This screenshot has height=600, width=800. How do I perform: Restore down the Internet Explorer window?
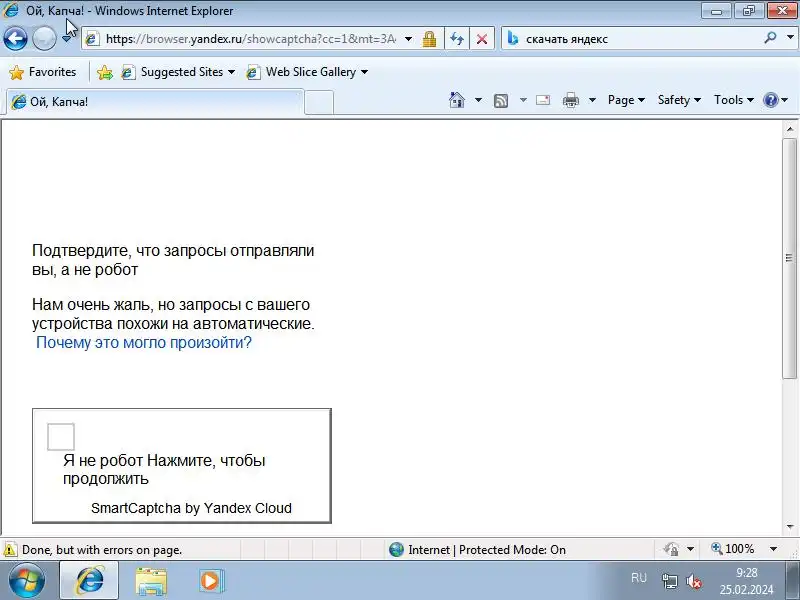(x=748, y=10)
